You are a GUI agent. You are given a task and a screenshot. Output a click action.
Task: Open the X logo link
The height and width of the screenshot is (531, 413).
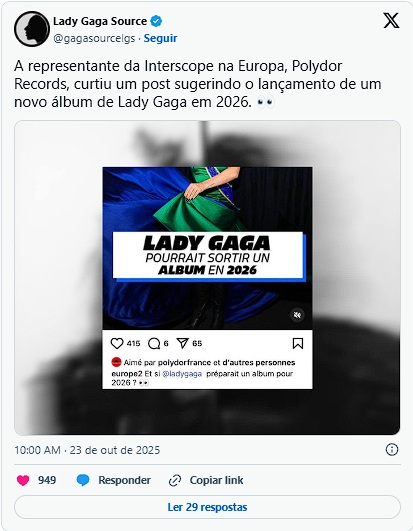(x=391, y=21)
